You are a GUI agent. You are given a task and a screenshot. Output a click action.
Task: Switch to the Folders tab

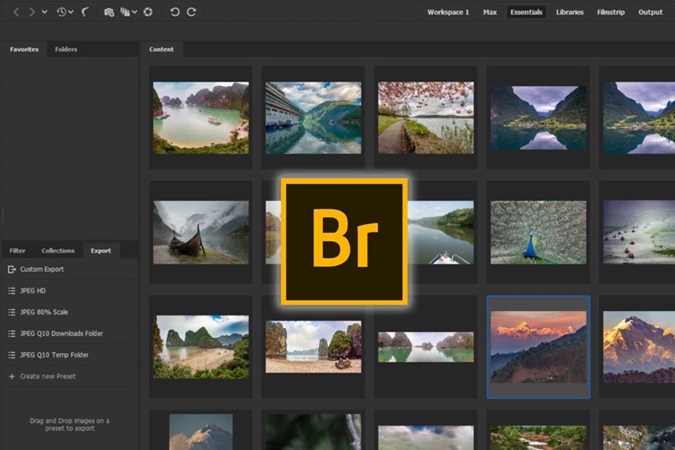tap(66, 49)
